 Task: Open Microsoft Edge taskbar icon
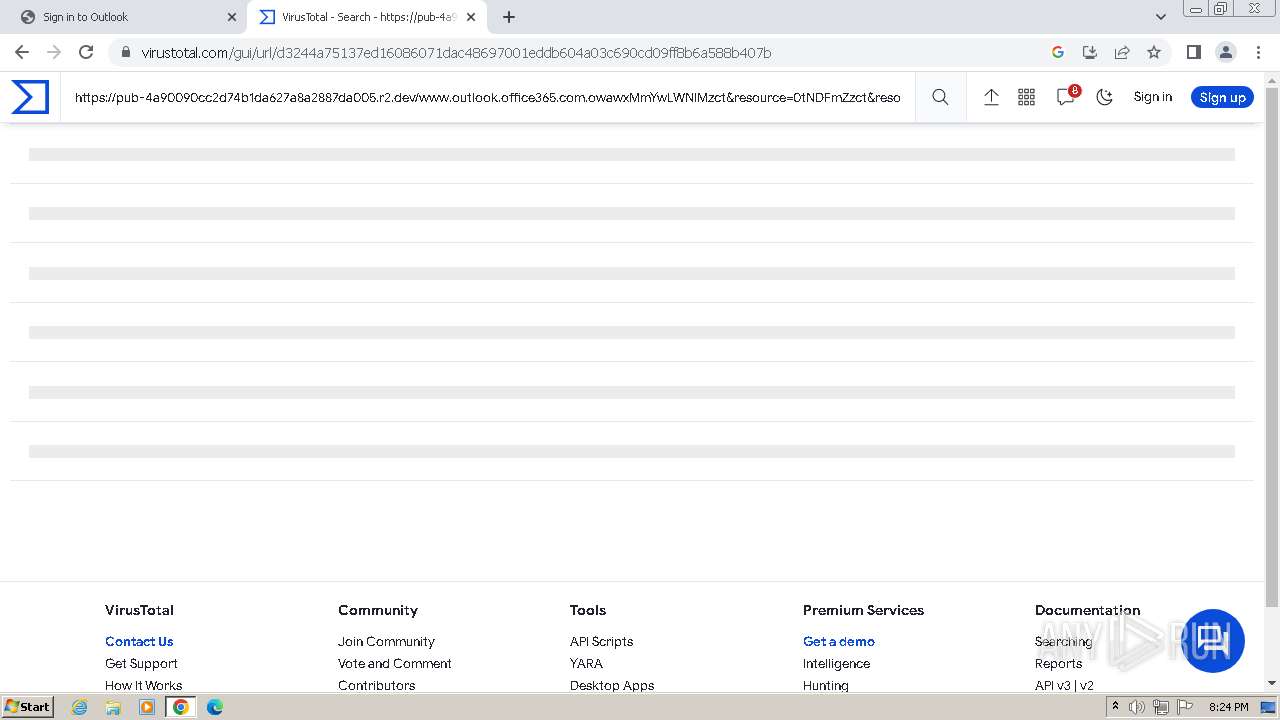[x=215, y=707]
